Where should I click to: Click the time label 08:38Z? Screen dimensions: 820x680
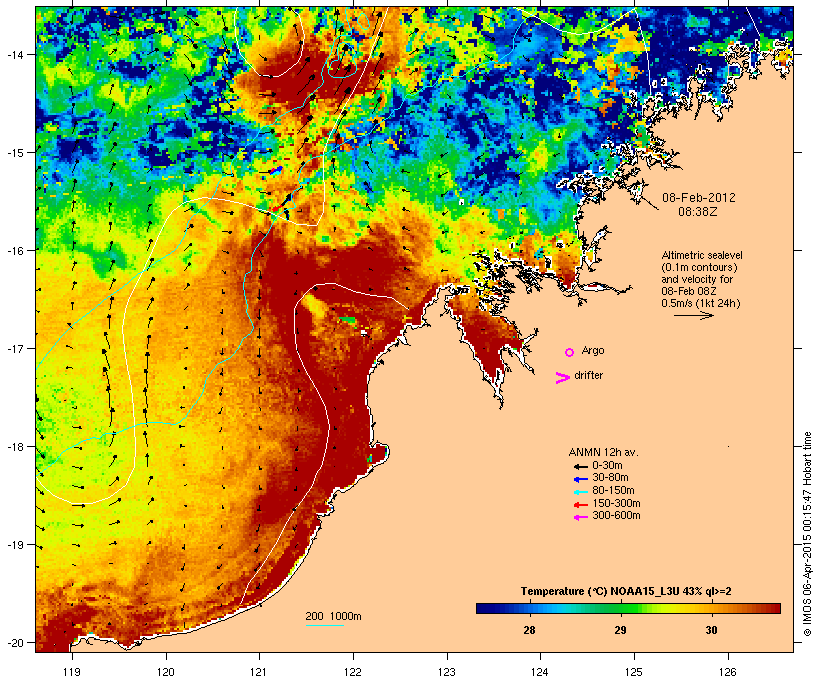(698, 212)
